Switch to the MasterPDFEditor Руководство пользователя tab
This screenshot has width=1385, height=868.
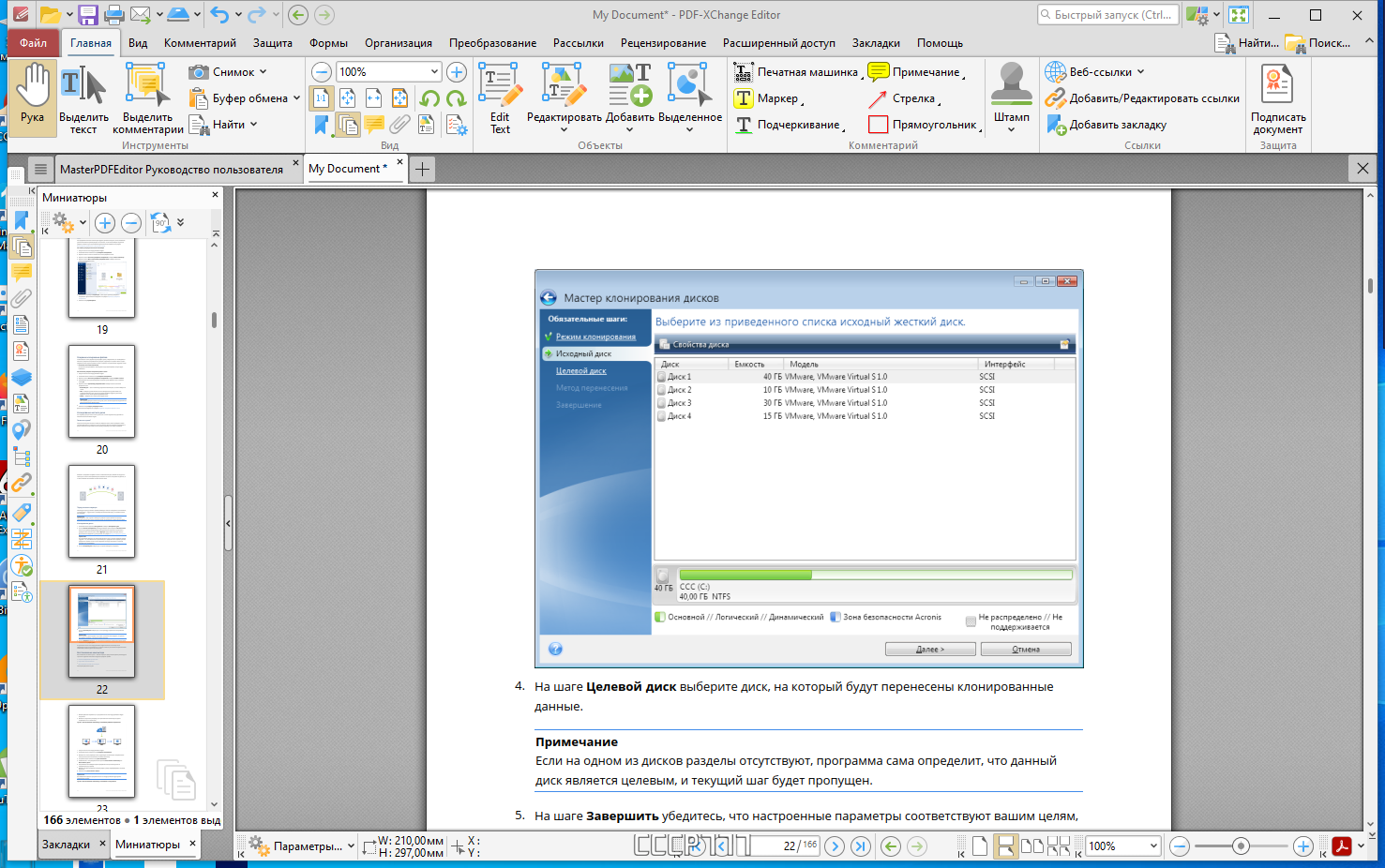(x=172, y=170)
